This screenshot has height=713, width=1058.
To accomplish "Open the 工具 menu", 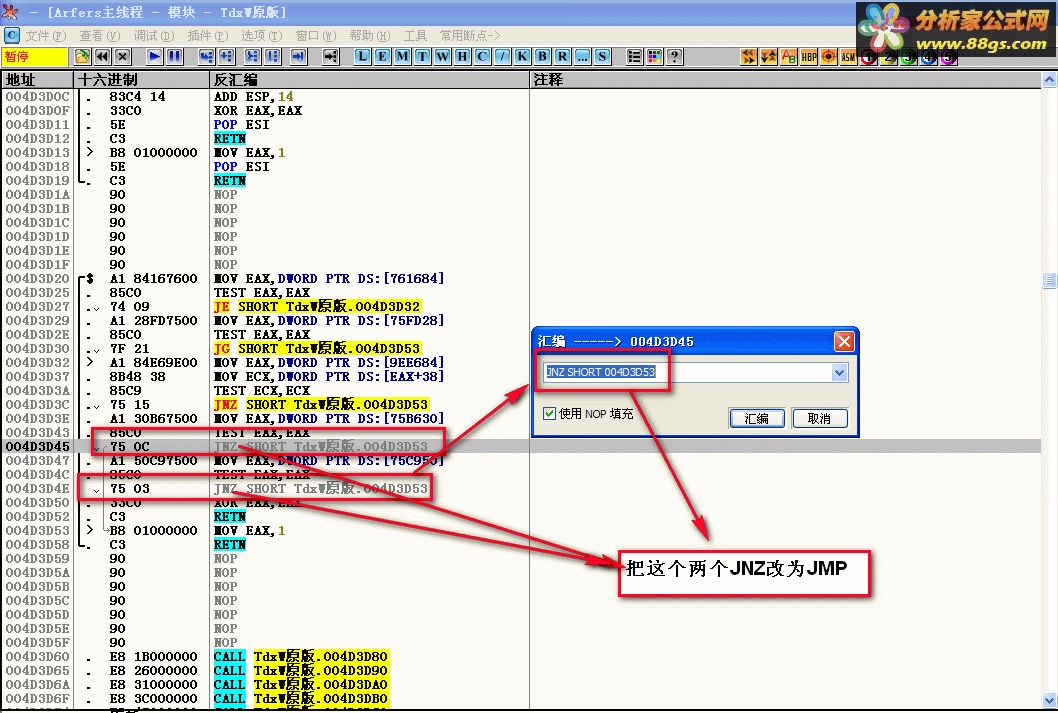I will pos(416,35).
